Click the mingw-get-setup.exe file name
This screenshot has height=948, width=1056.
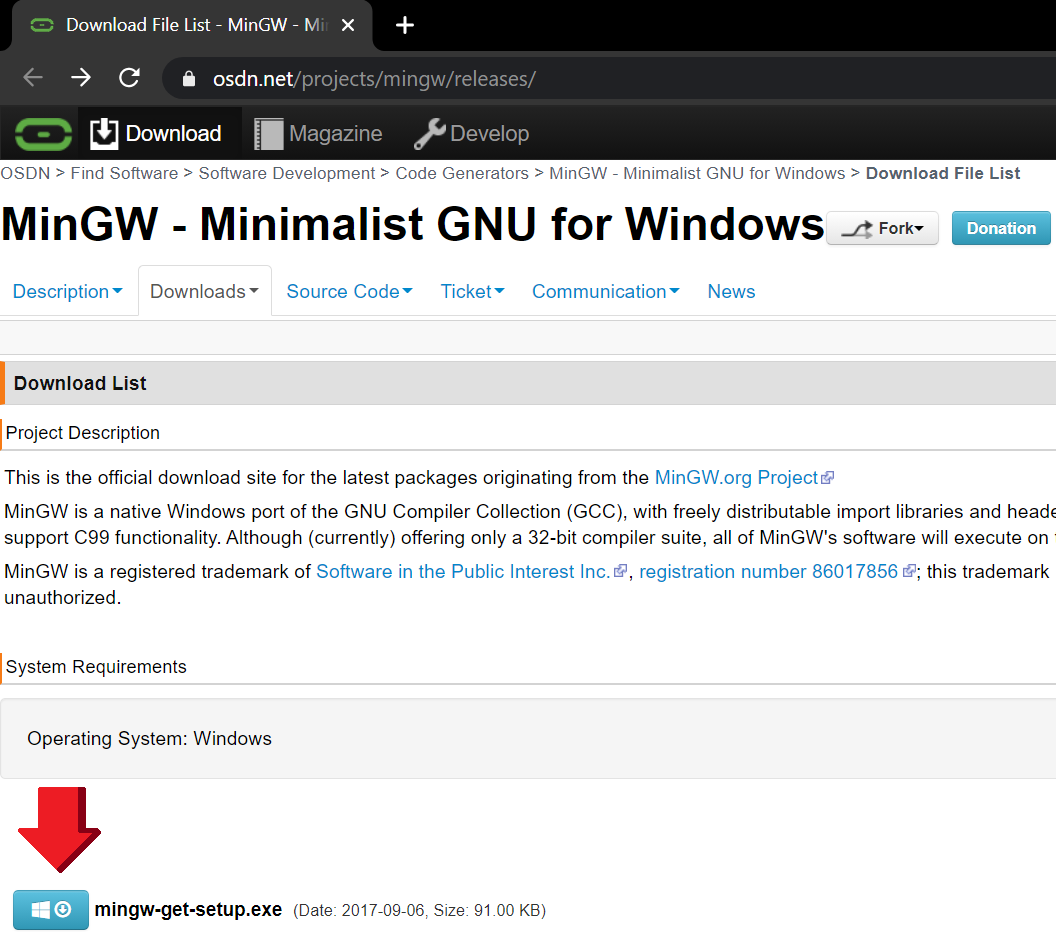coord(188,910)
